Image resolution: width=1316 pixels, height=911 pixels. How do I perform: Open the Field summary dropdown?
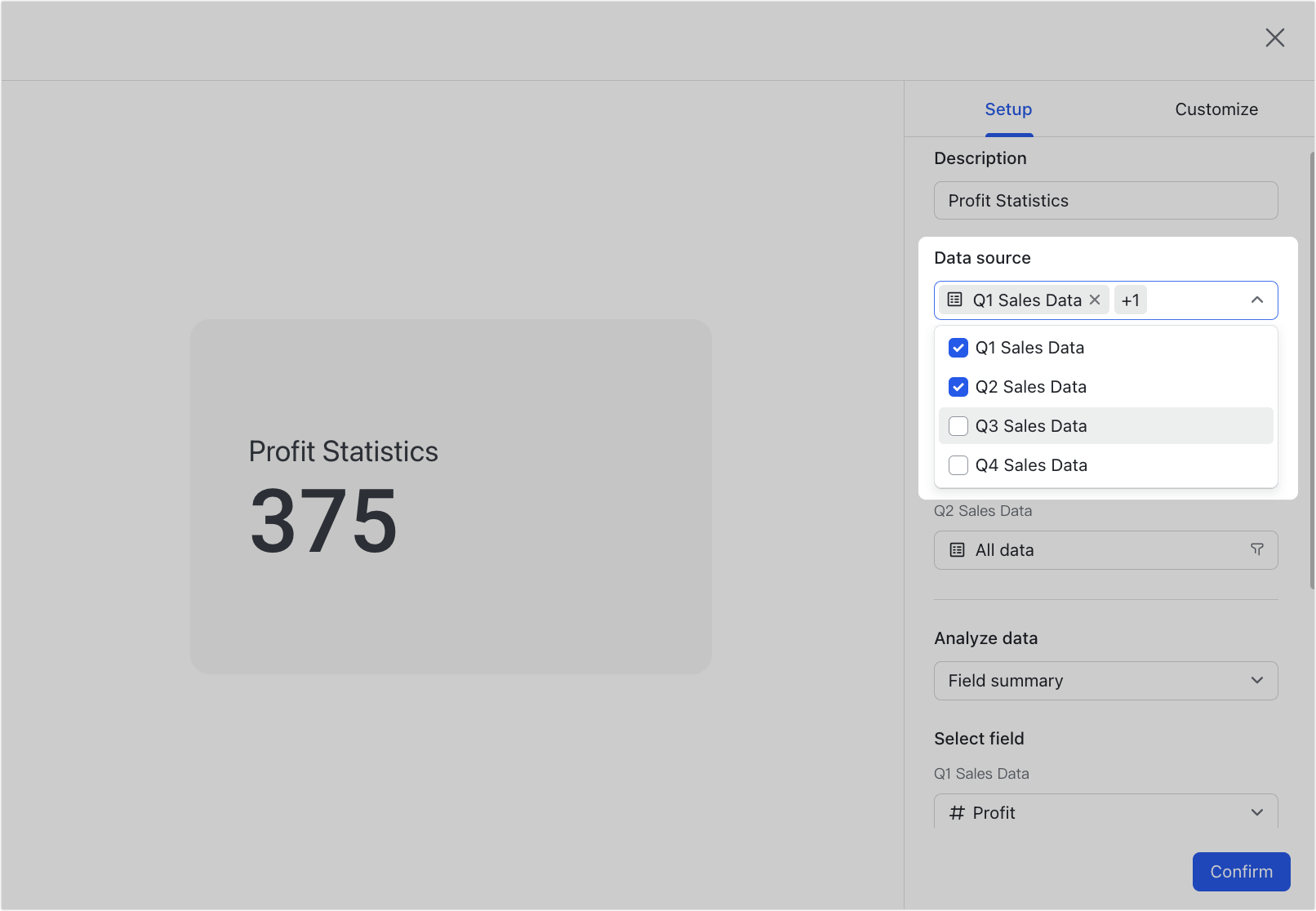(x=1105, y=680)
